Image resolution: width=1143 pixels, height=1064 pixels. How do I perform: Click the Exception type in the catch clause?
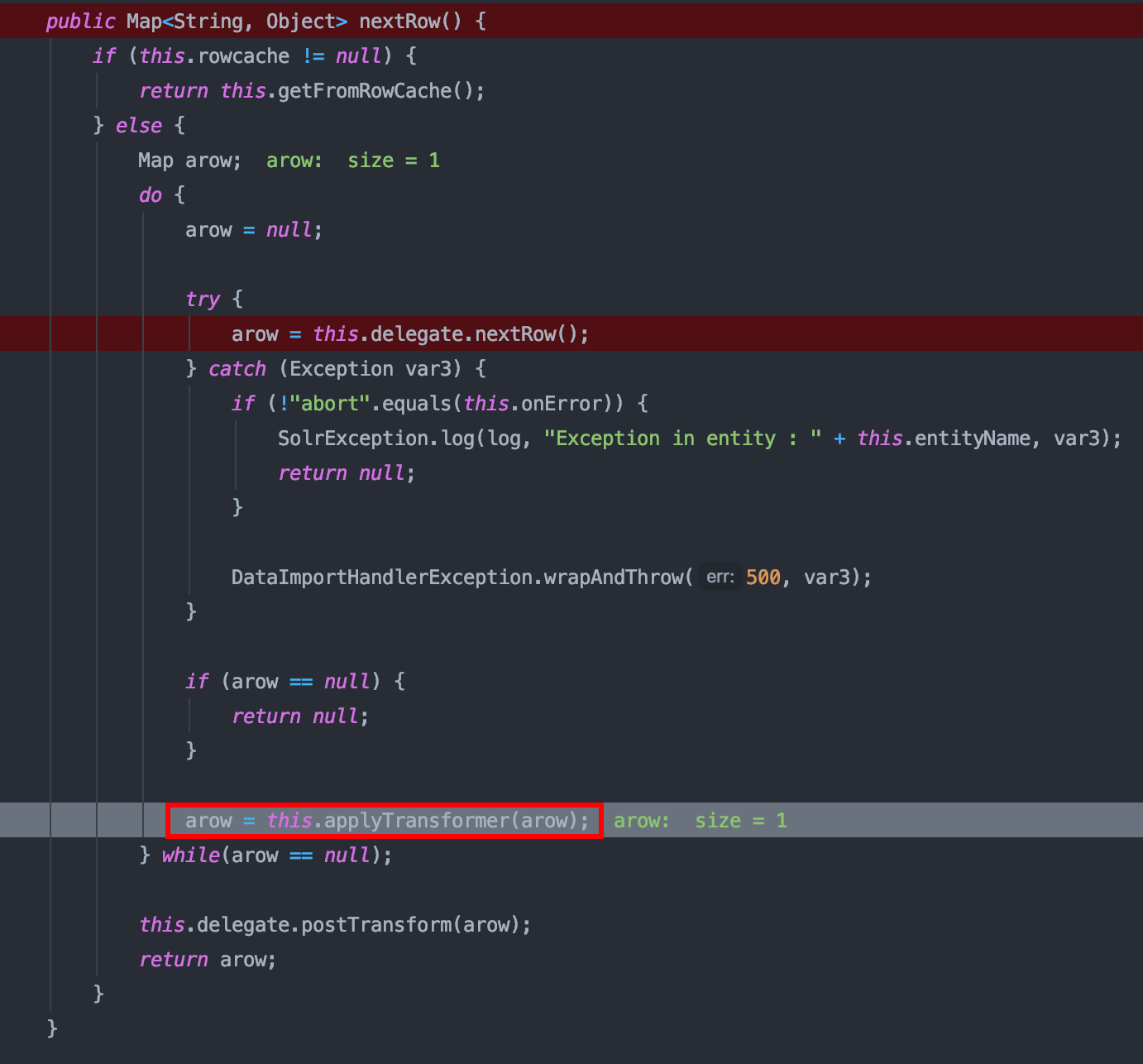(x=341, y=369)
